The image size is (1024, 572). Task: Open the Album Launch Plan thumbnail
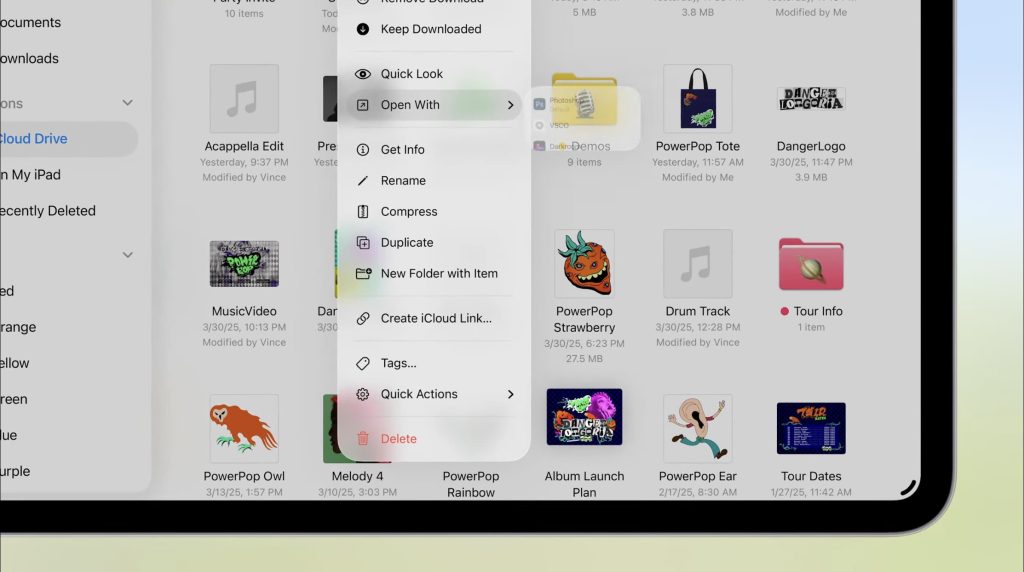pyautogui.click(x=584, y=417)
